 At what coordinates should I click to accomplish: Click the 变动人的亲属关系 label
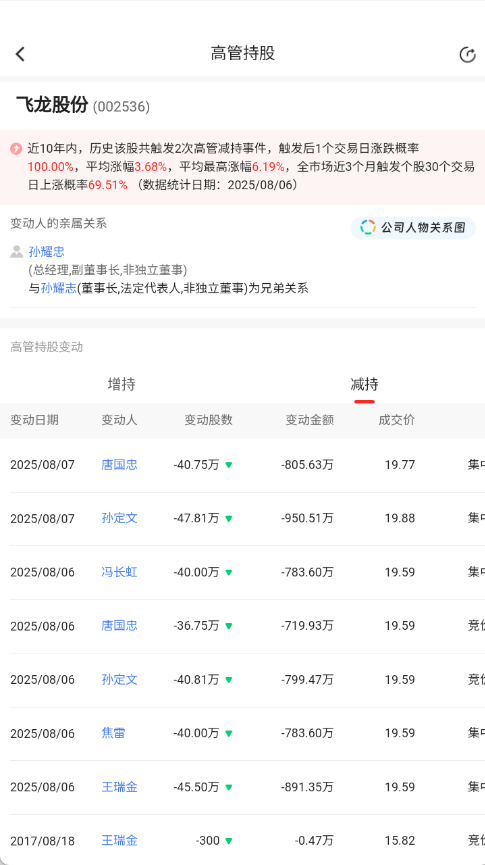58,223
